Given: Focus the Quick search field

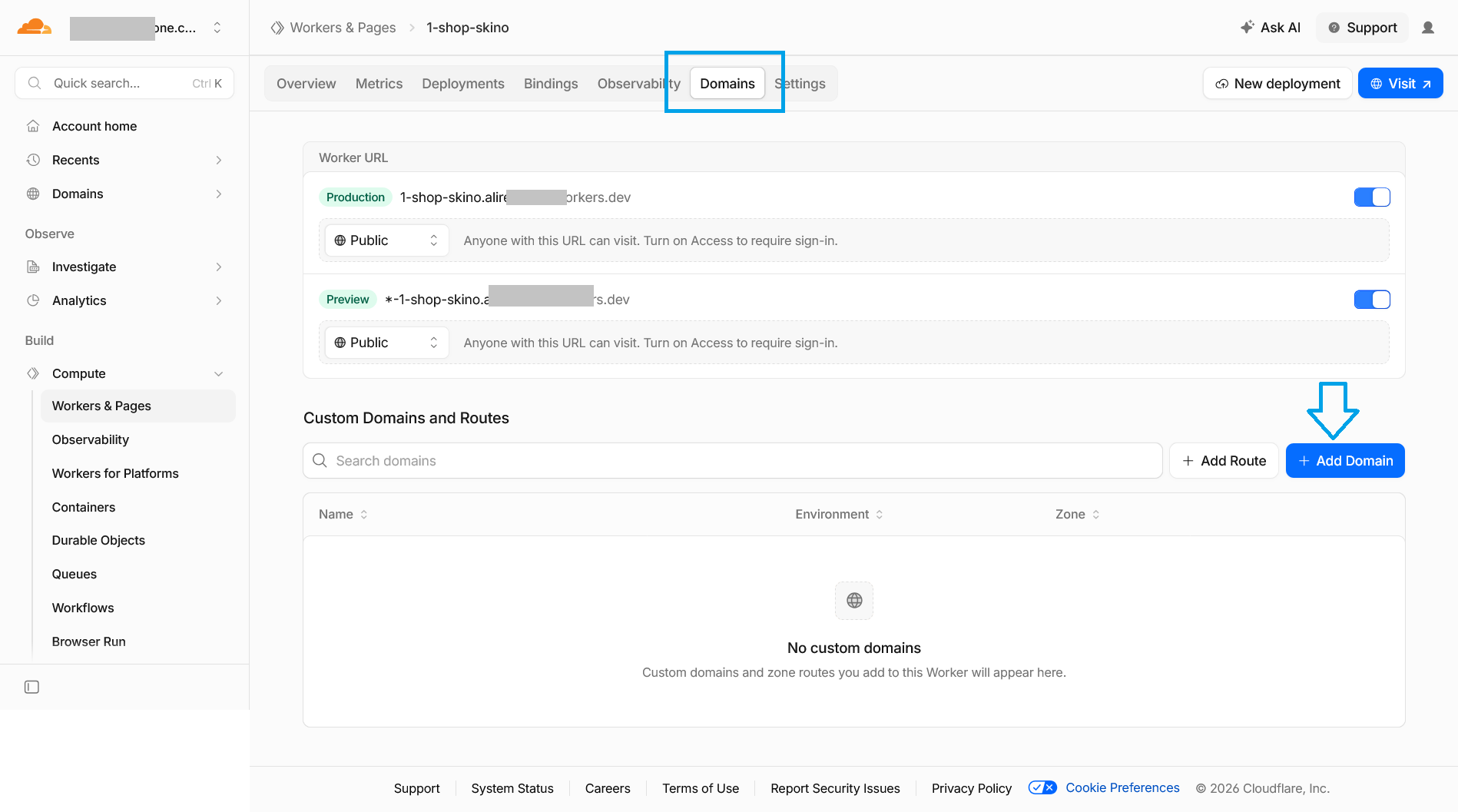Looking at the screenshot, I should click(x=124, y=83).
